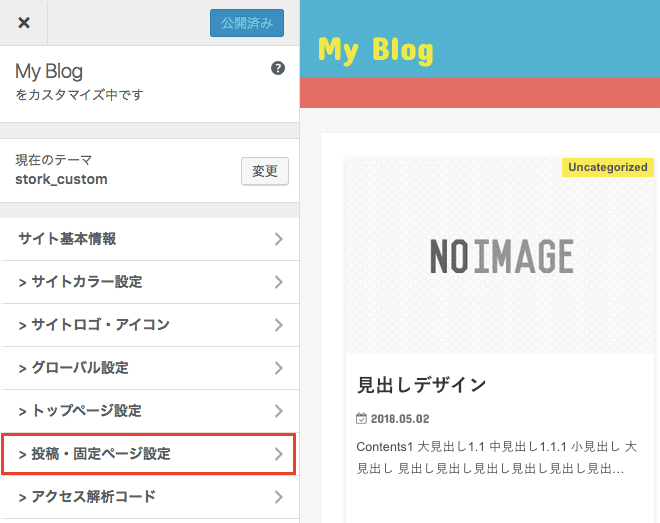Click the calendar icon beside 2018.05.02
This screenshot has height=523, width=660.
(361, 419)
